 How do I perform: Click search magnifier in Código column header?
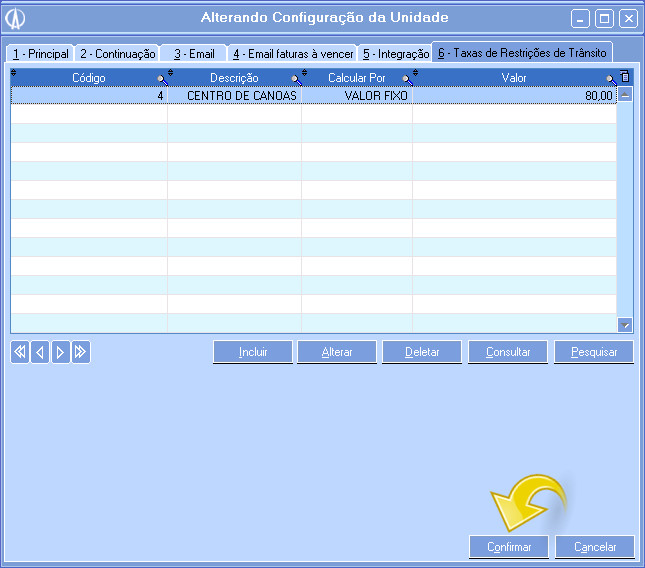pyautogui.click(x=162, y=79)
